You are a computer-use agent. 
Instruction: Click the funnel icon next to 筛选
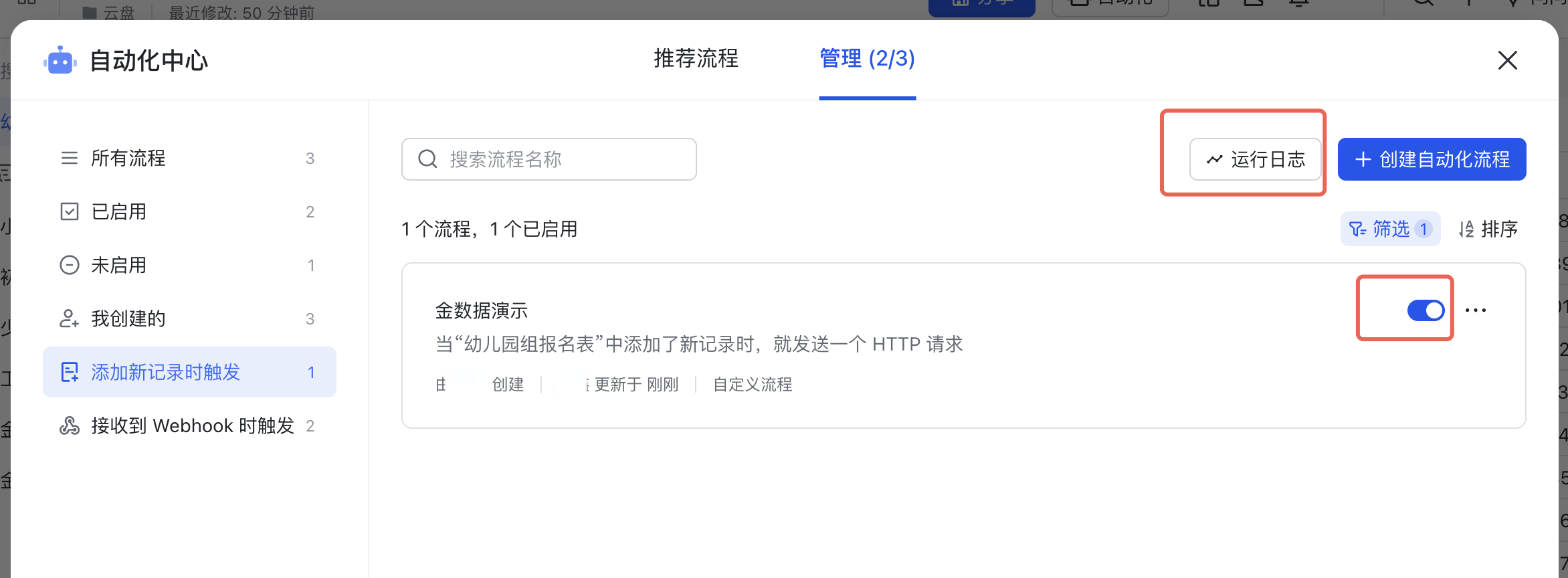point(1357,229)
